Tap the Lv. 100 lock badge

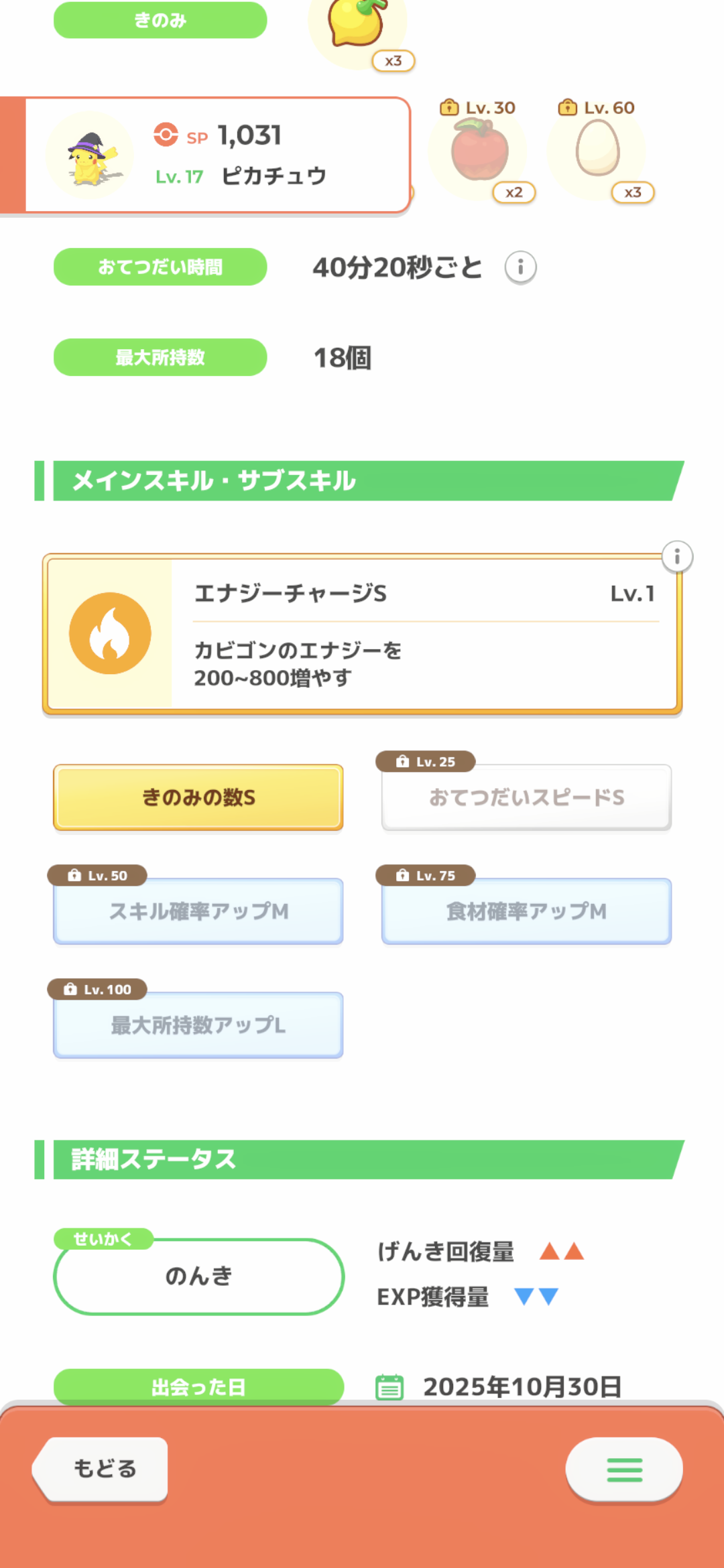click(x=97, y=990)
